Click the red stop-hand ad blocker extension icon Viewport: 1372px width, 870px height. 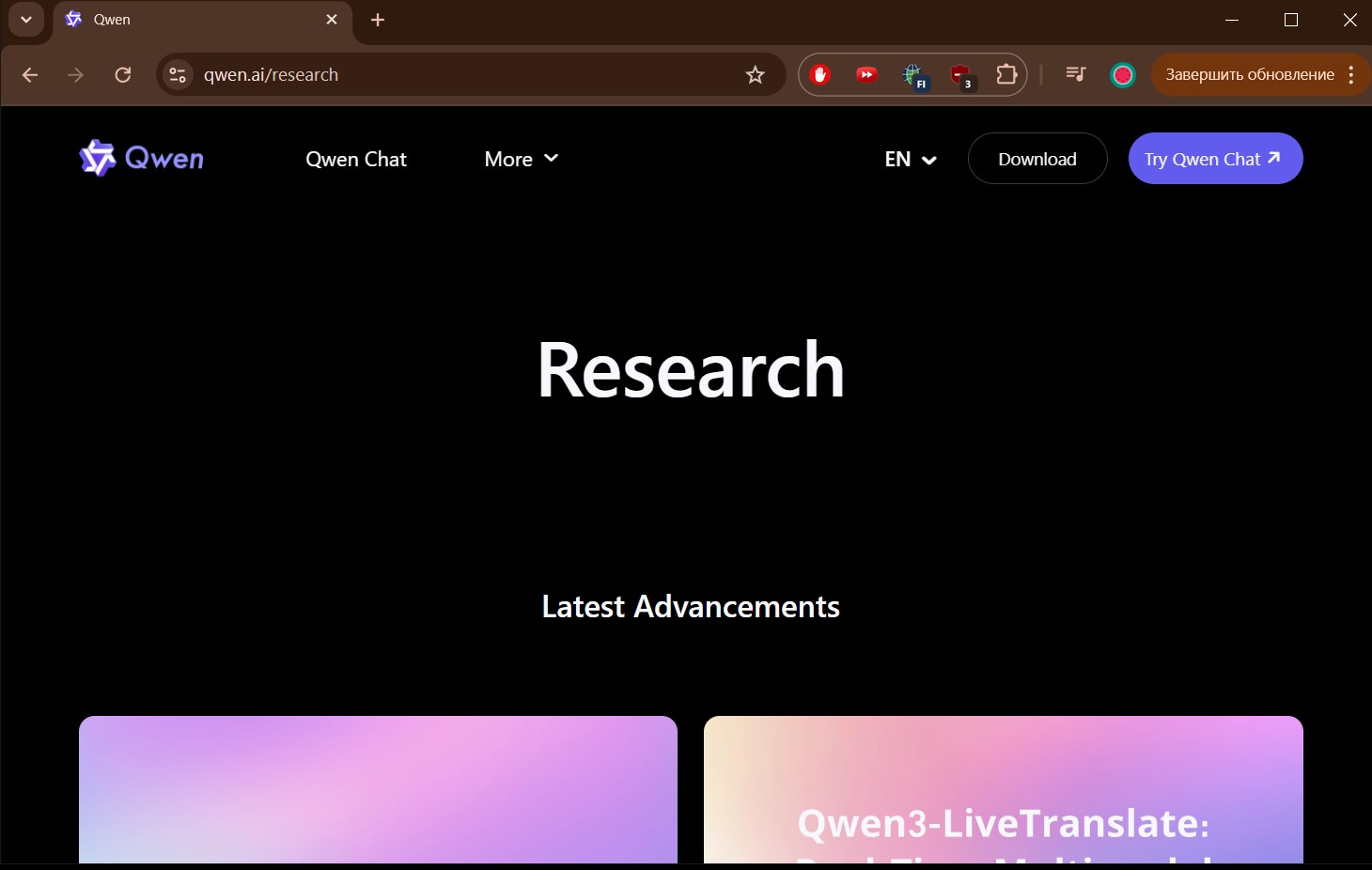coord(819,75)
